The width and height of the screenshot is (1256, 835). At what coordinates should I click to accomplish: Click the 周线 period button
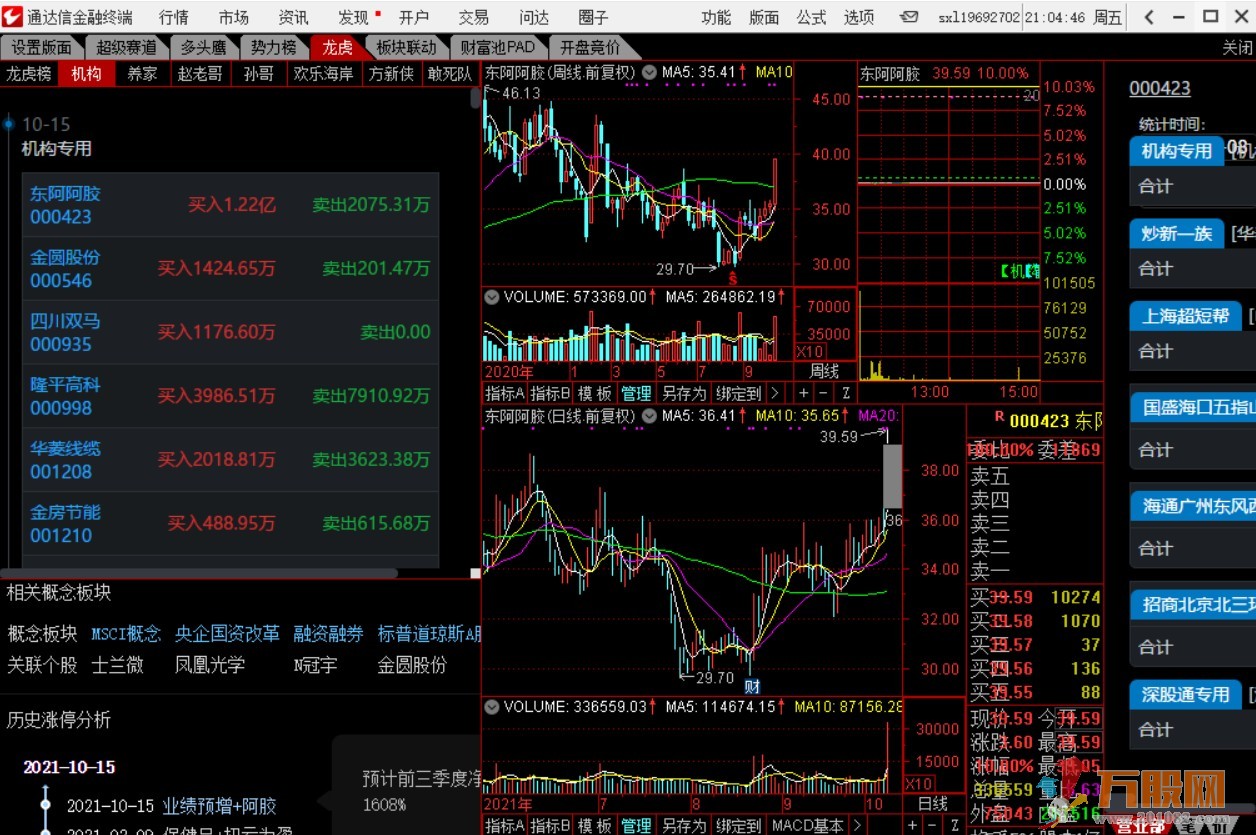click(825, 370)
